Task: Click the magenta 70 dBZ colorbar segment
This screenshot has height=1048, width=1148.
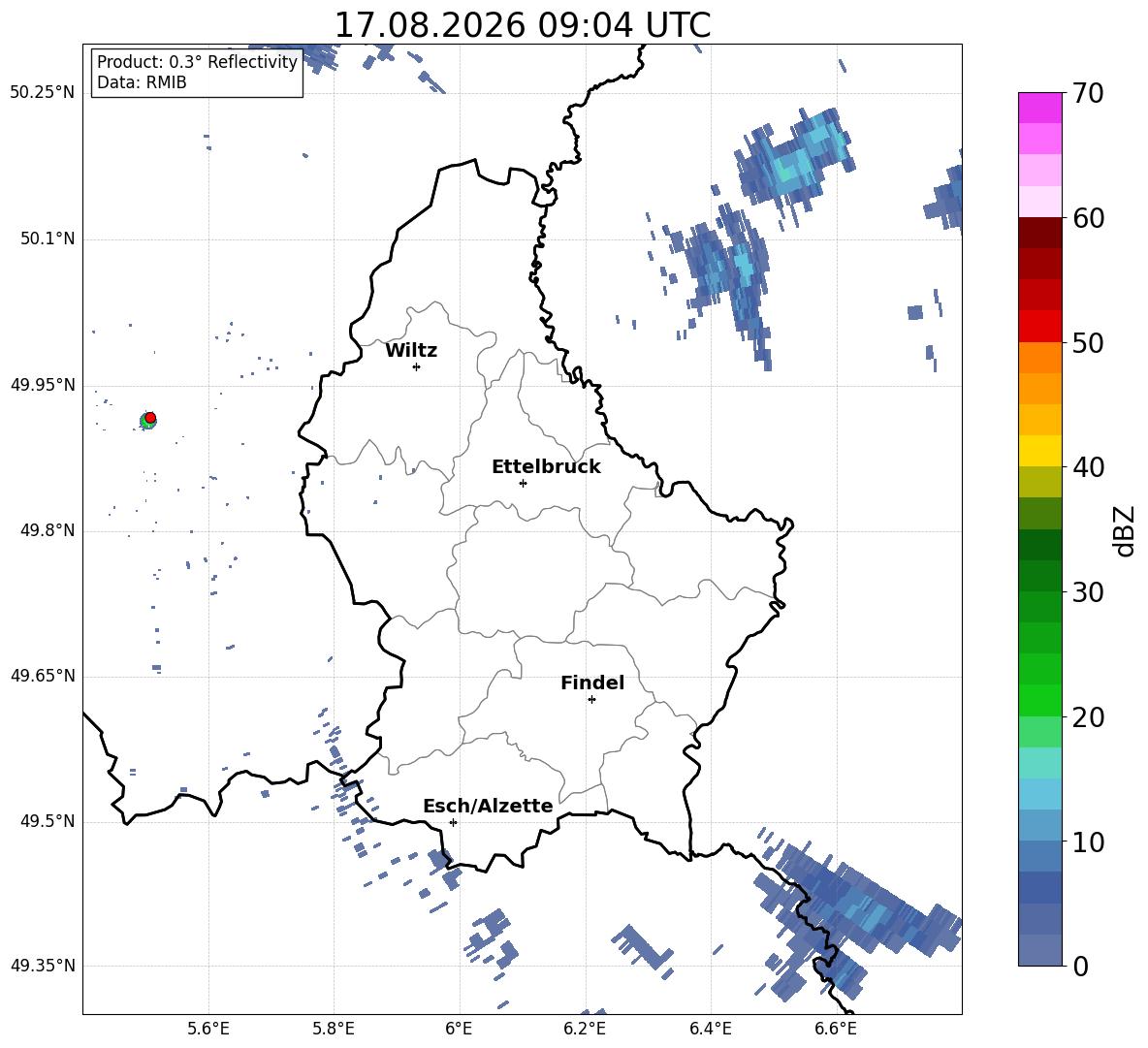Action: tap(1039, 108)
